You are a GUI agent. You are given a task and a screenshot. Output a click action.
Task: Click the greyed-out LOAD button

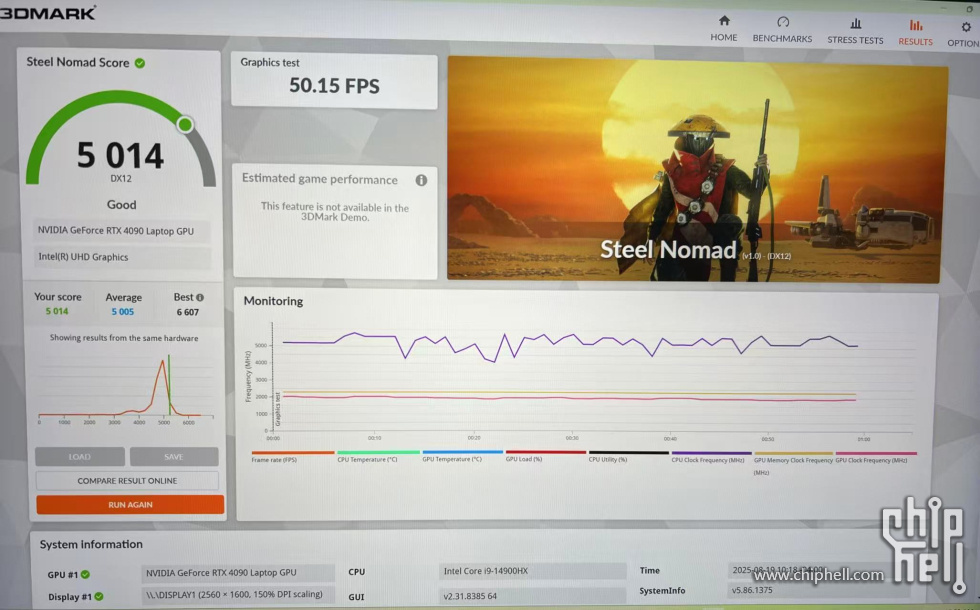click(x=79, y=457)
